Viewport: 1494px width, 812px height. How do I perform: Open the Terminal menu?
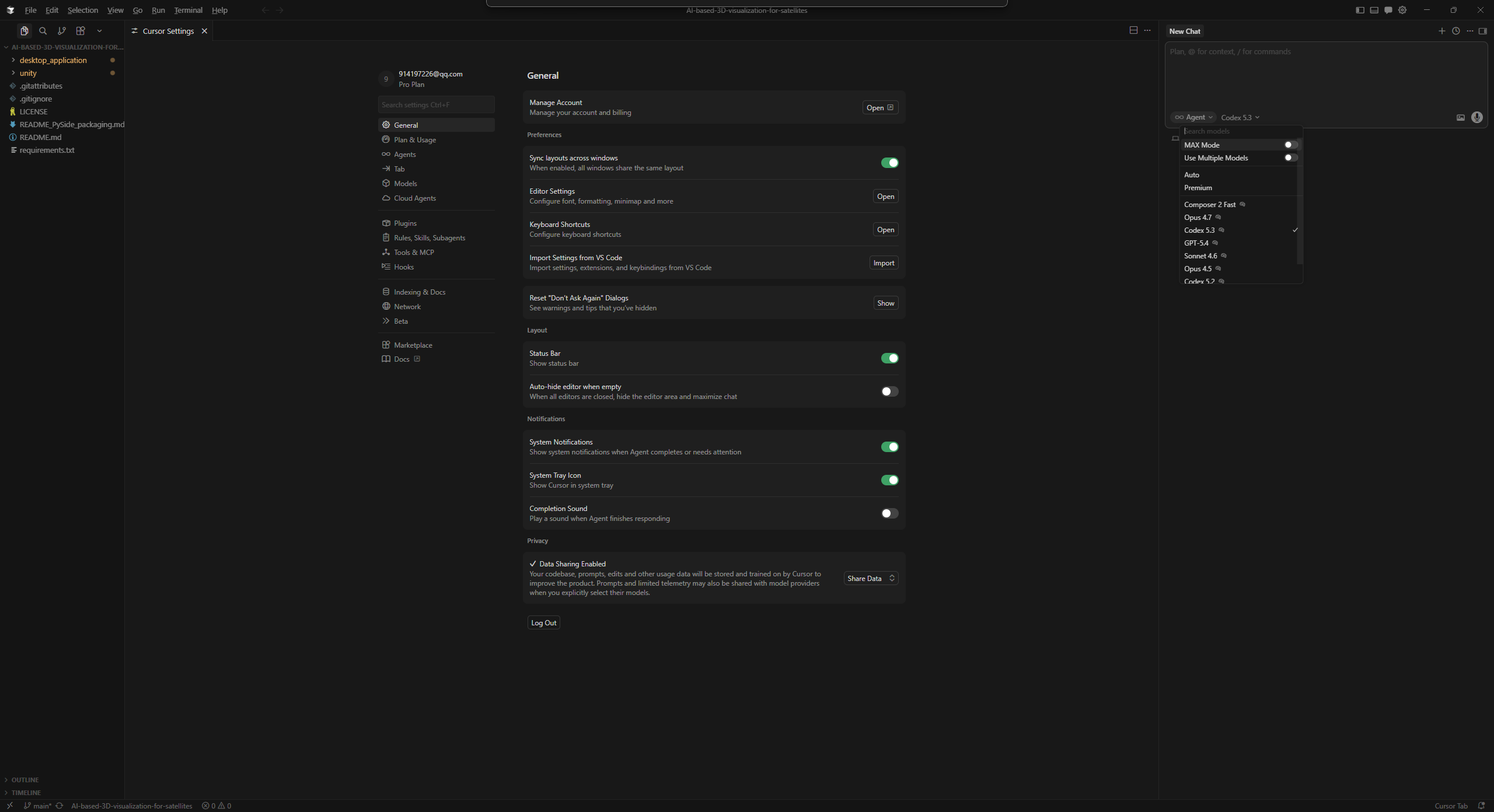tap(188, 10)
